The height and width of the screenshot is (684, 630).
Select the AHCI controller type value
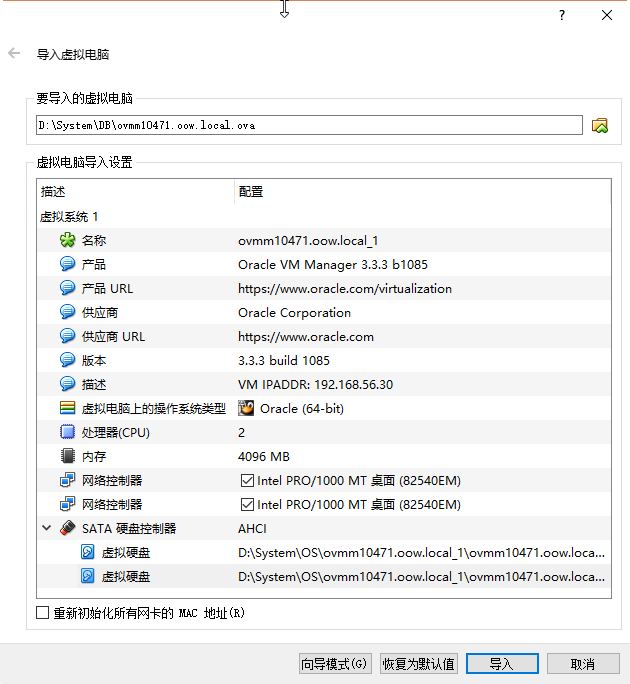pos(252,528)
